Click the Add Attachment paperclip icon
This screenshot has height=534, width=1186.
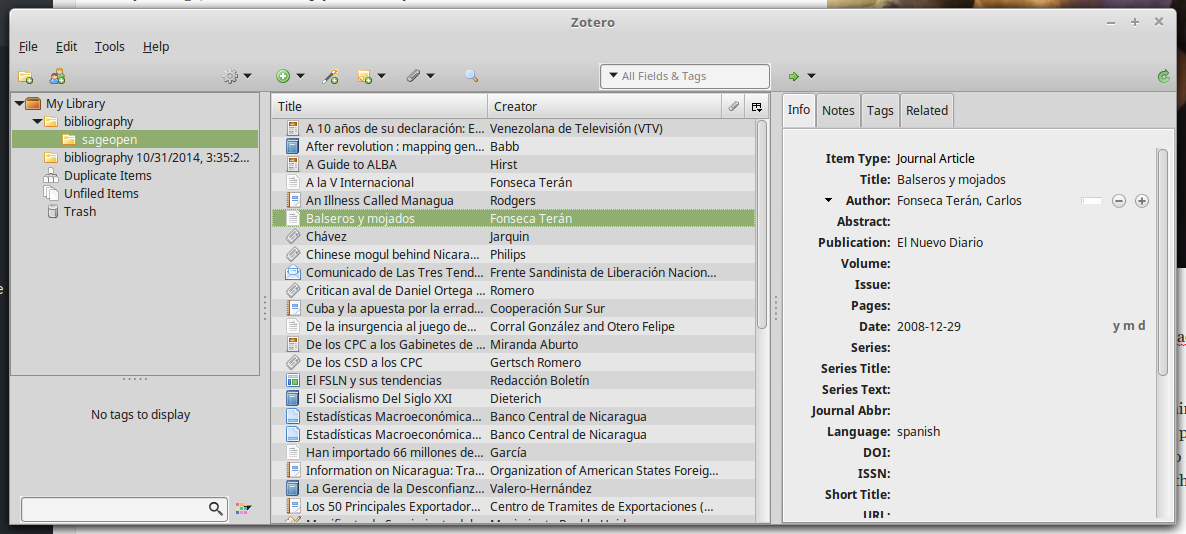tap(414, 76)
